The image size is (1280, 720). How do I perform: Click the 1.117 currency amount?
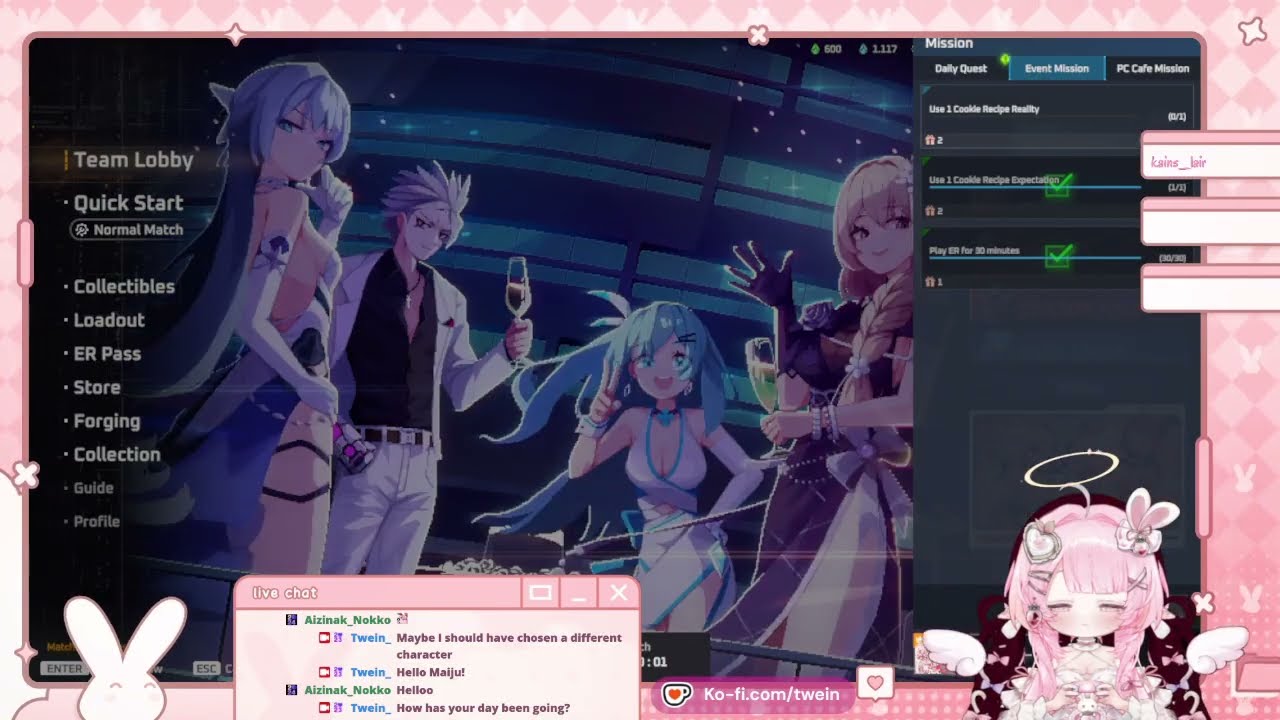pyautogui.click(x=884, y=48)
